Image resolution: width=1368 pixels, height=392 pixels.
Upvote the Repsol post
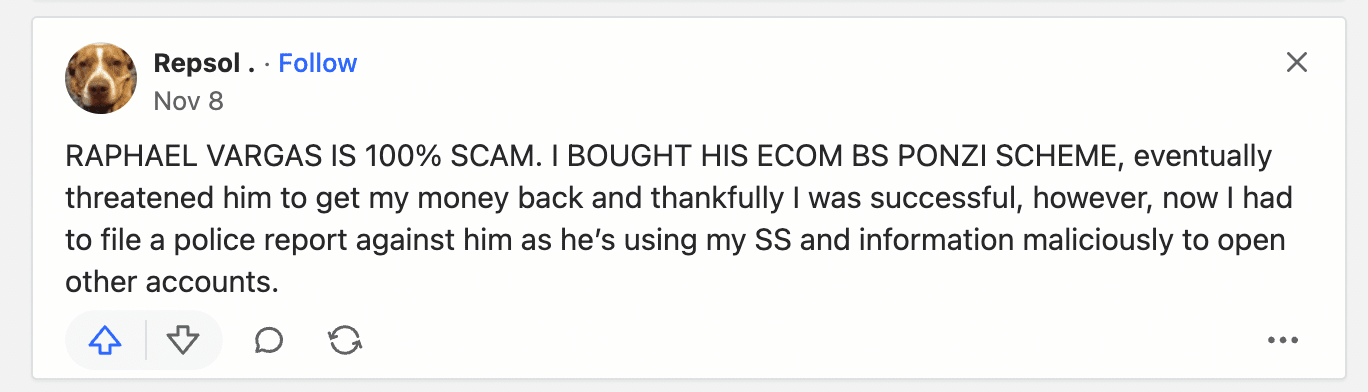pos(105,341)
